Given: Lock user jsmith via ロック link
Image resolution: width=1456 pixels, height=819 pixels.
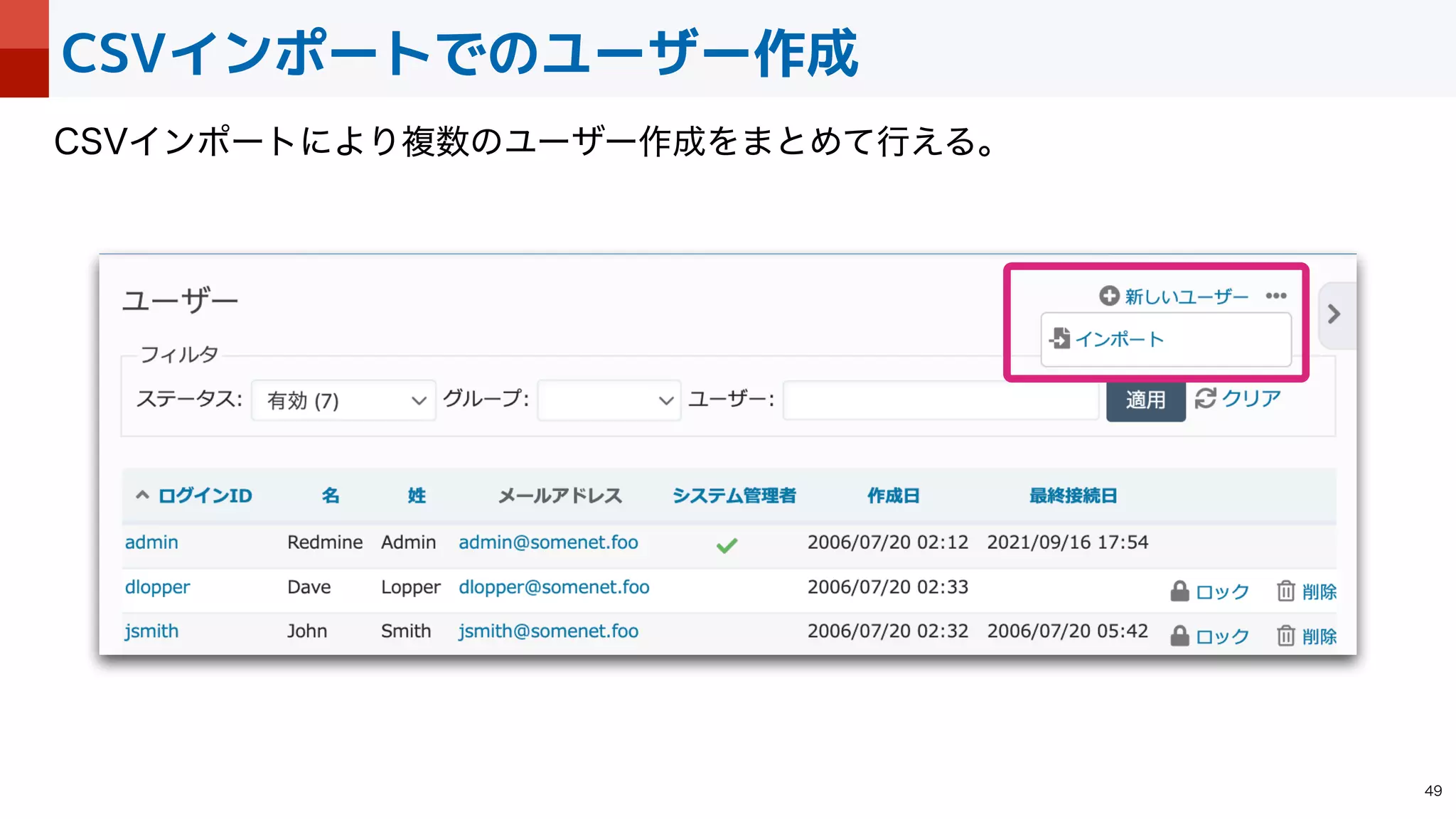Looking at the screenshot, I should 1223,636.
